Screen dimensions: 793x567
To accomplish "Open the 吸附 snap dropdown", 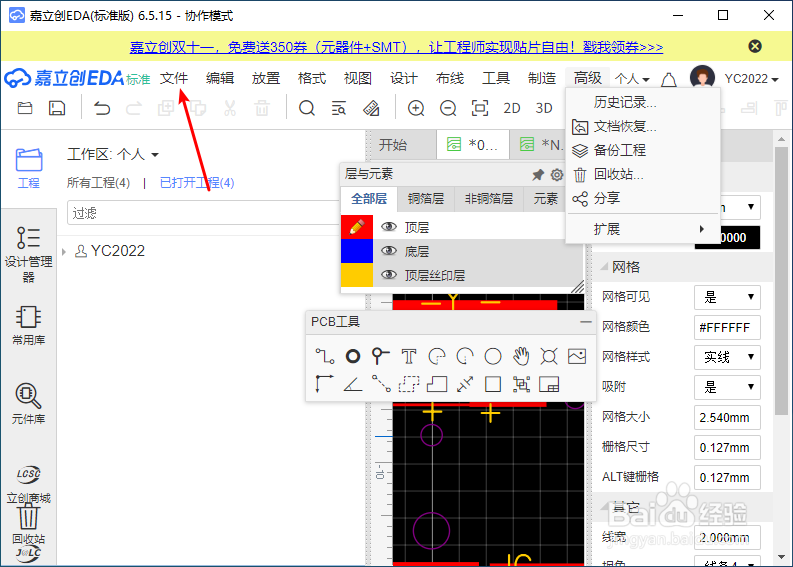I will coord(727,387).
